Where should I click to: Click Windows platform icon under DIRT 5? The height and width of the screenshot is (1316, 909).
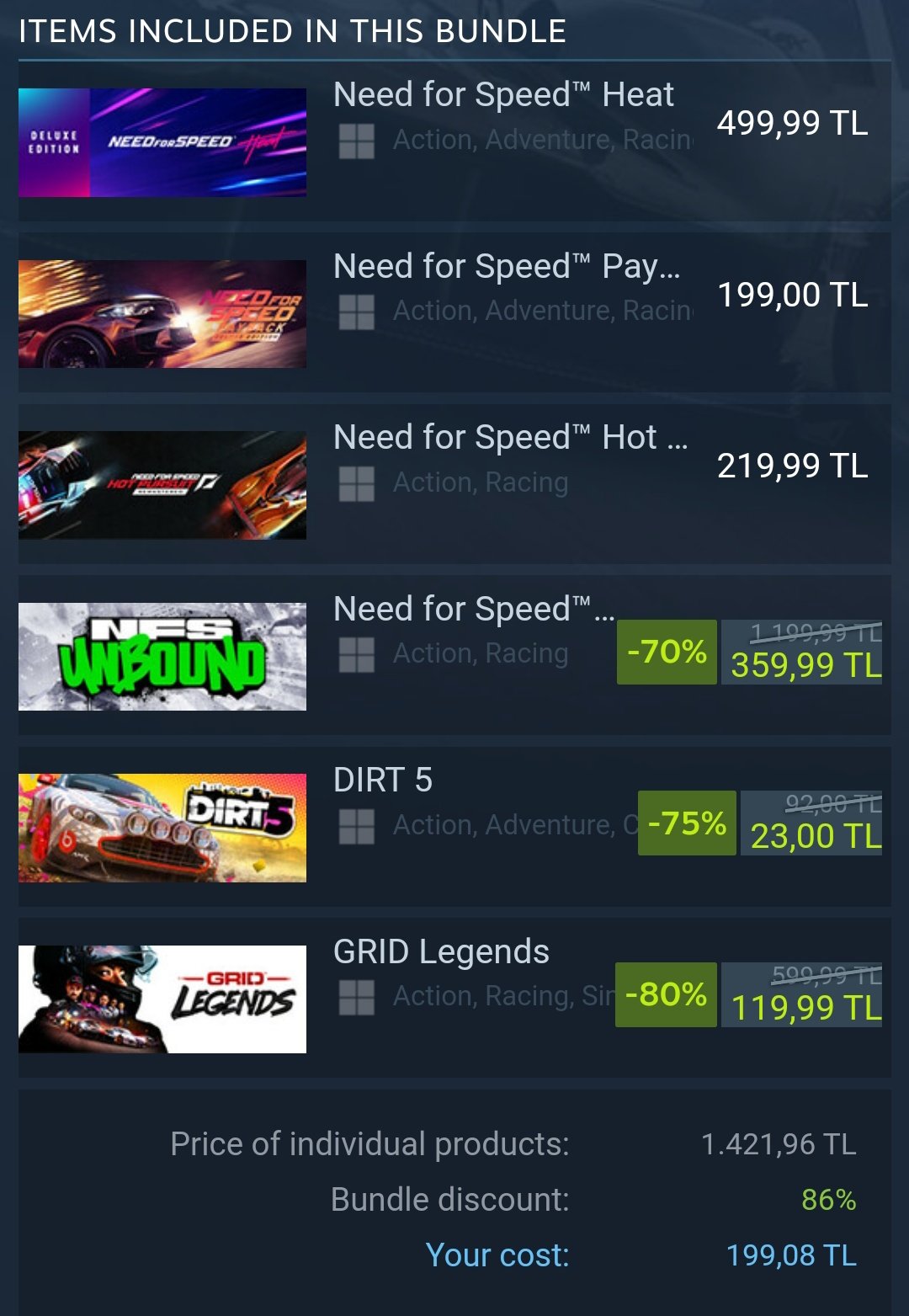coord(356,827)
